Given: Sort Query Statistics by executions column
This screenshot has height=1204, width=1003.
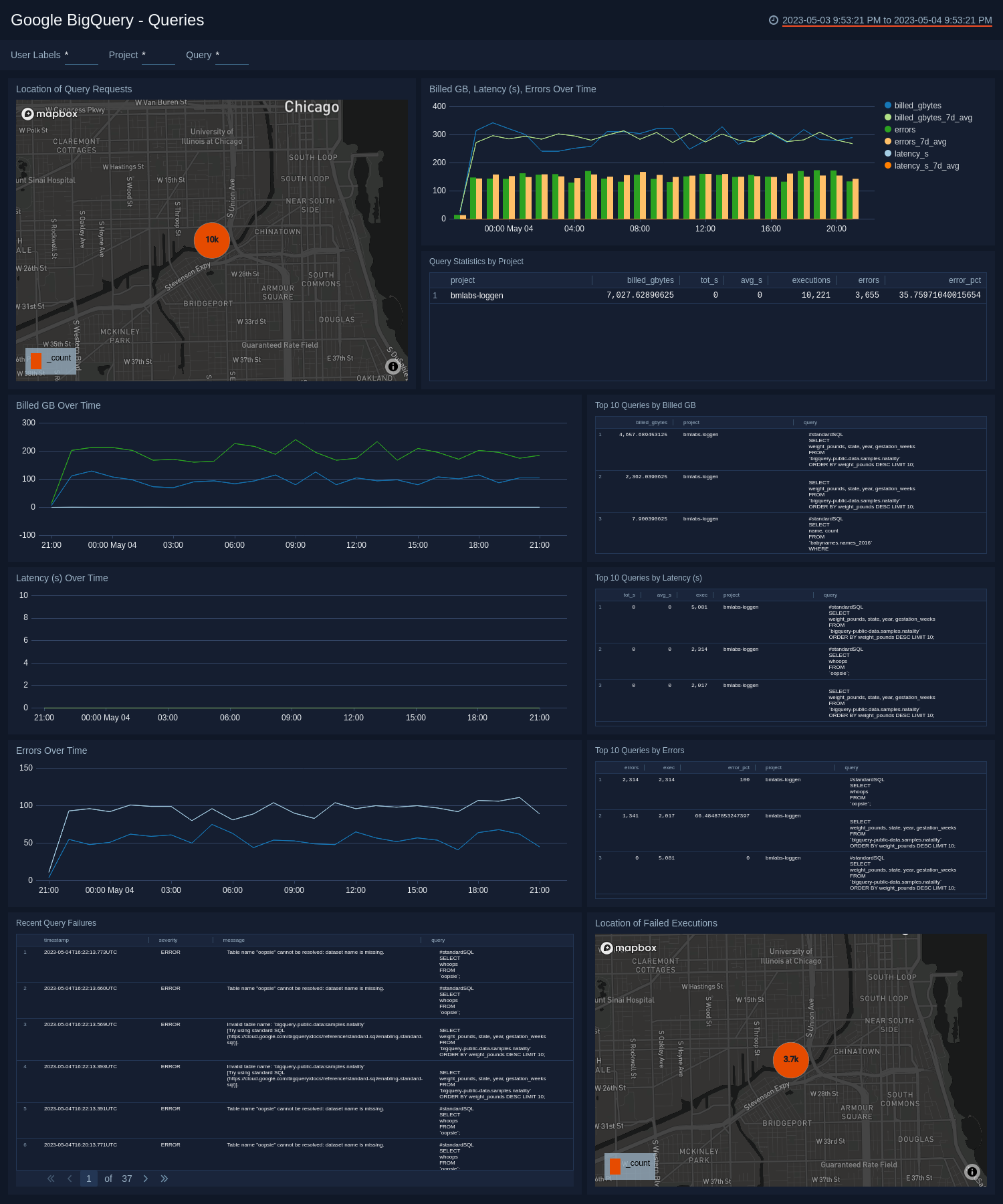Looking at the screenshot, I should coord(811,280).
